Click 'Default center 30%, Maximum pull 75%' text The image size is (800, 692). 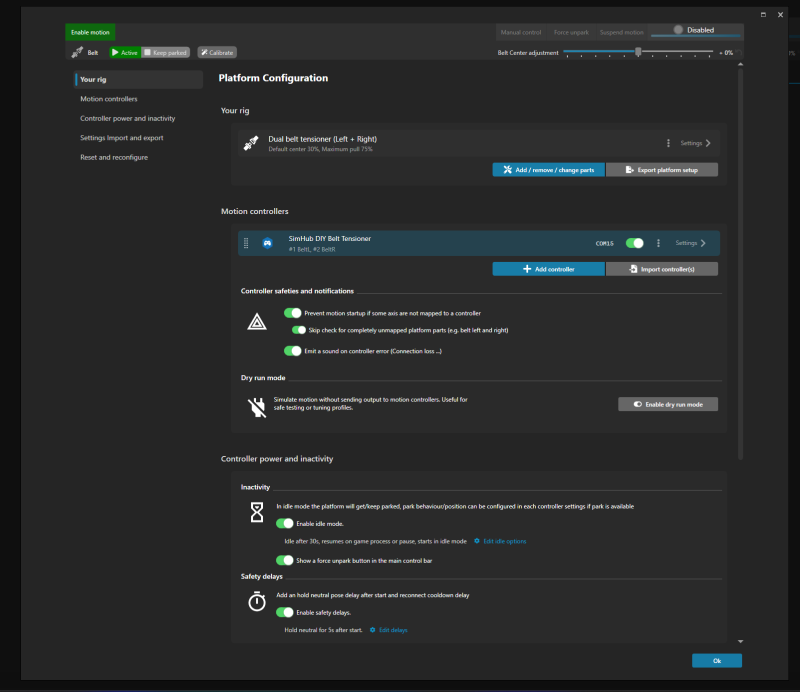click(x=320, y=149)
